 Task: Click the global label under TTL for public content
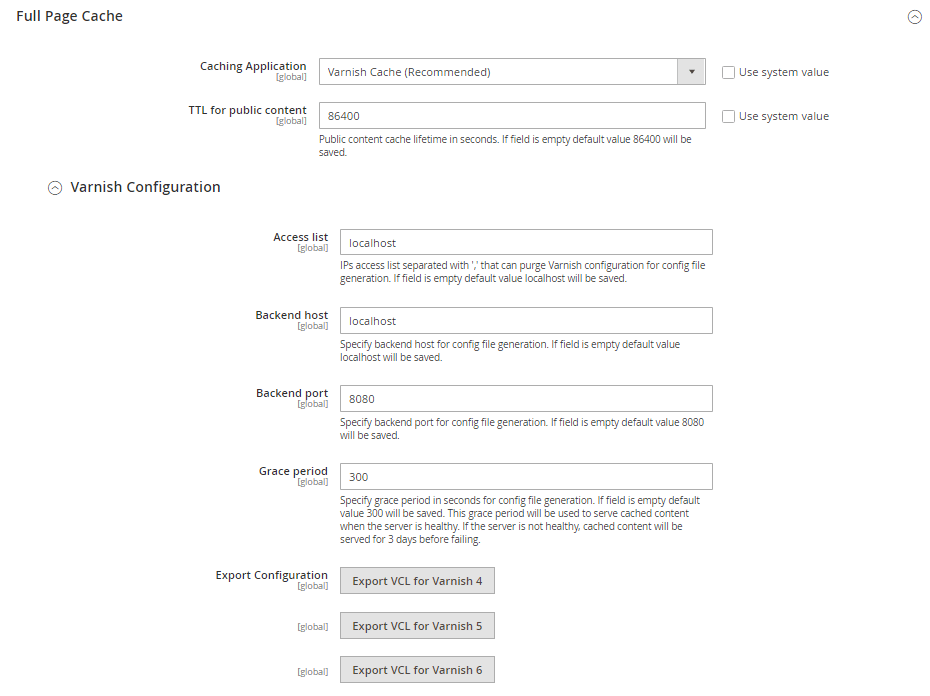click(291, 120)
